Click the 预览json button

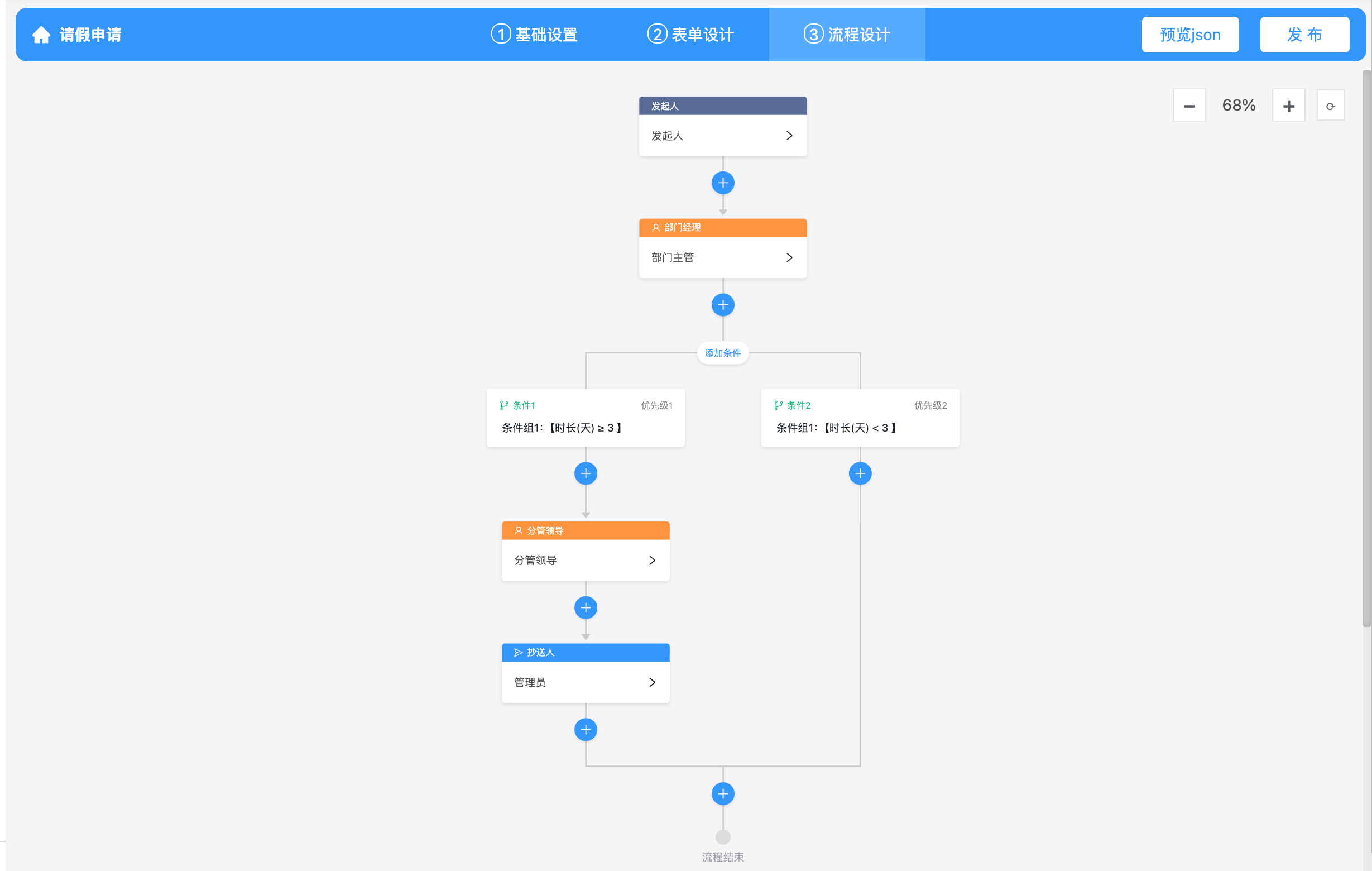tap(1190, 35)
